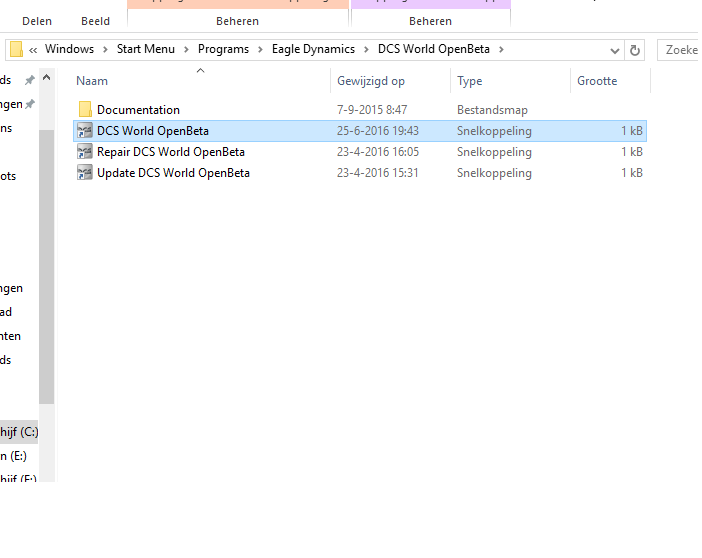Image resolution: width=702 pixels, height=558 pixels.
Task: Navigate to Programs breadcrumb
Action: (223, 49)
